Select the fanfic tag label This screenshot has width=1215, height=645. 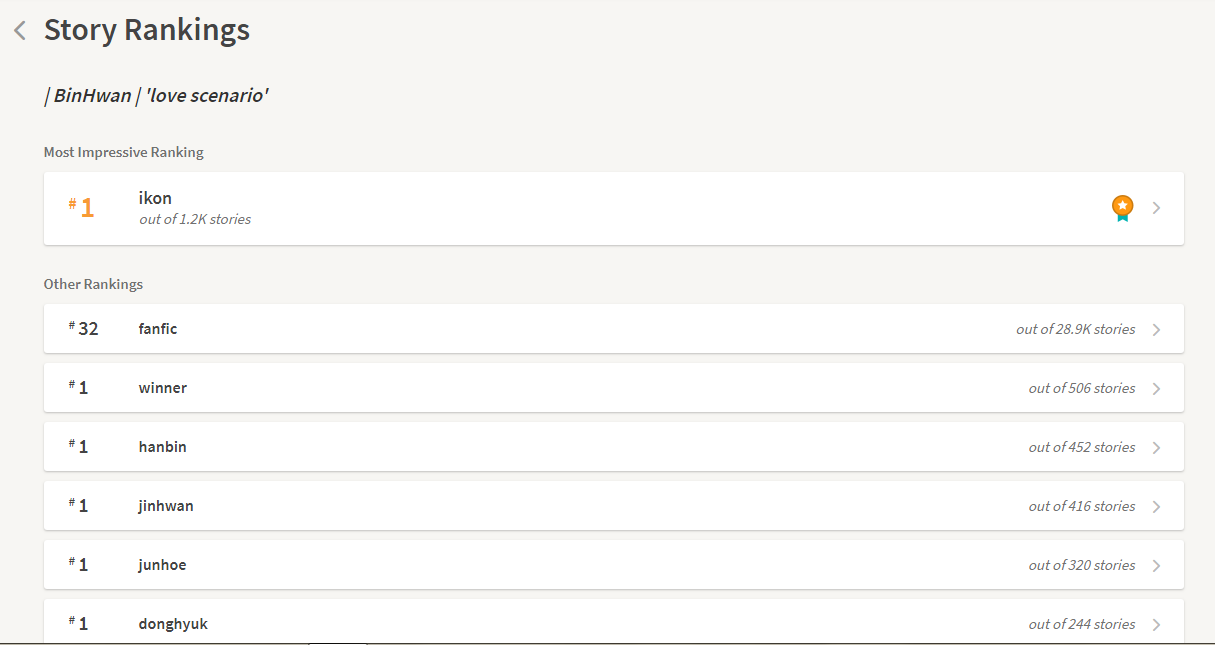pos(158,329)
